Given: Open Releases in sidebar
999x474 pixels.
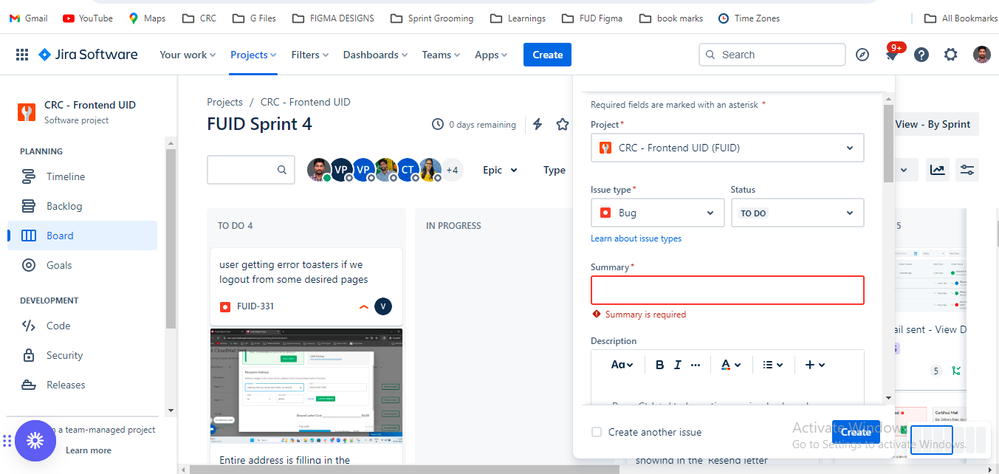Looking at the screenshot, I should [x=82, y=385].
